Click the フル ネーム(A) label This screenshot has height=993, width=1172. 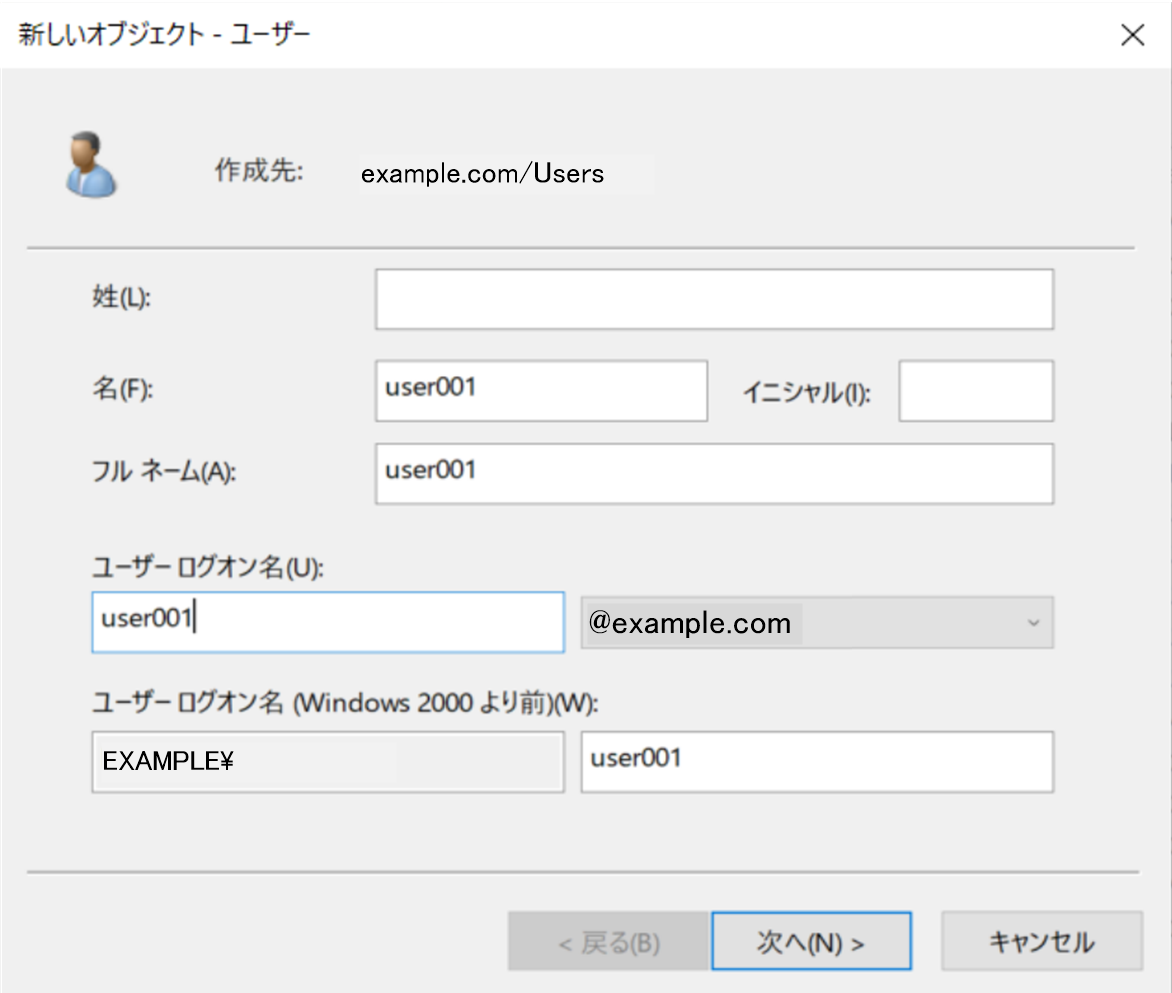click(x=163, y=474)
